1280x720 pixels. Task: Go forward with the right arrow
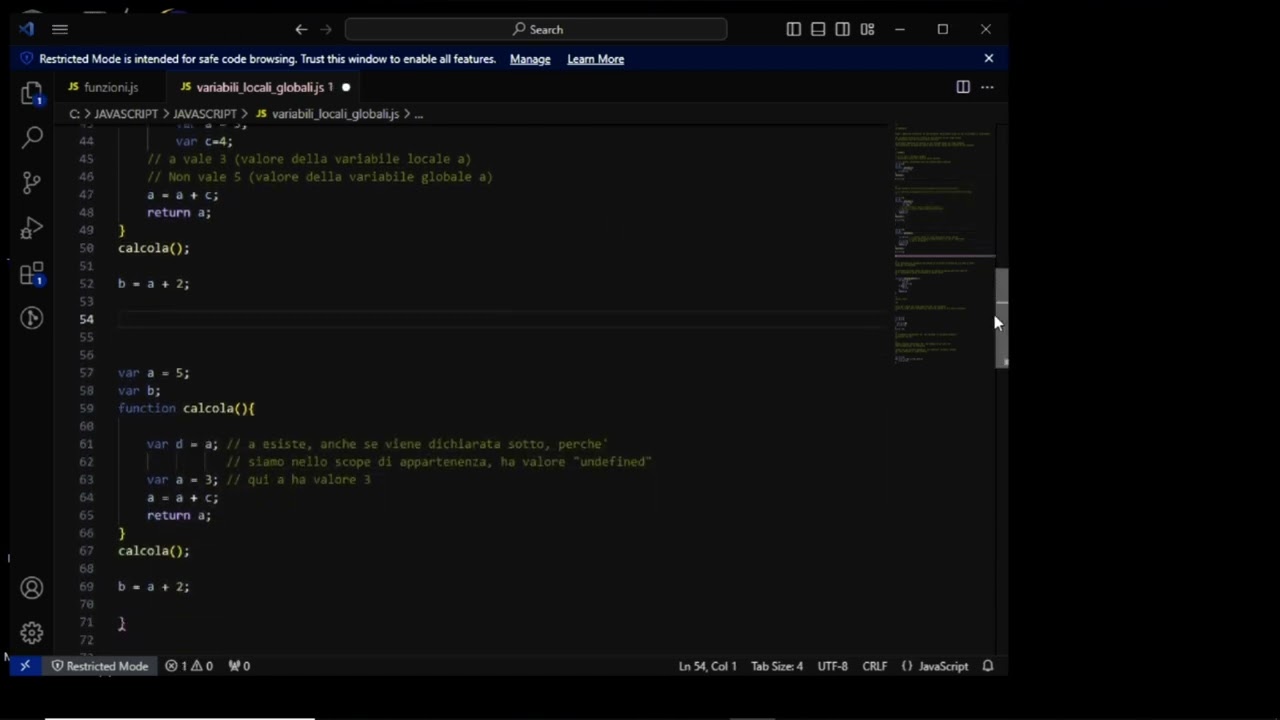(325, 29)
